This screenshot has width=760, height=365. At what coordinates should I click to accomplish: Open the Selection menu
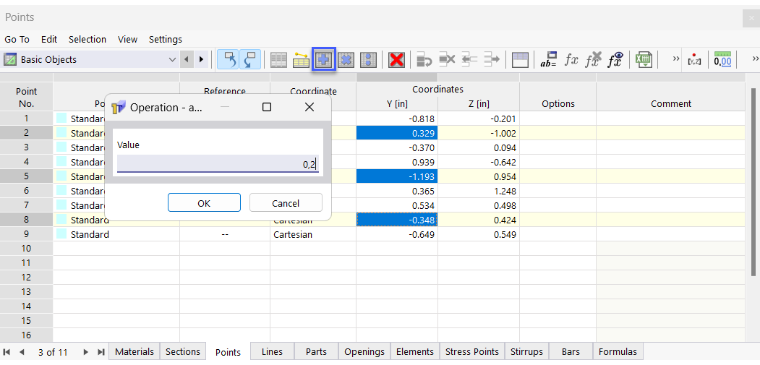[87, 39]
